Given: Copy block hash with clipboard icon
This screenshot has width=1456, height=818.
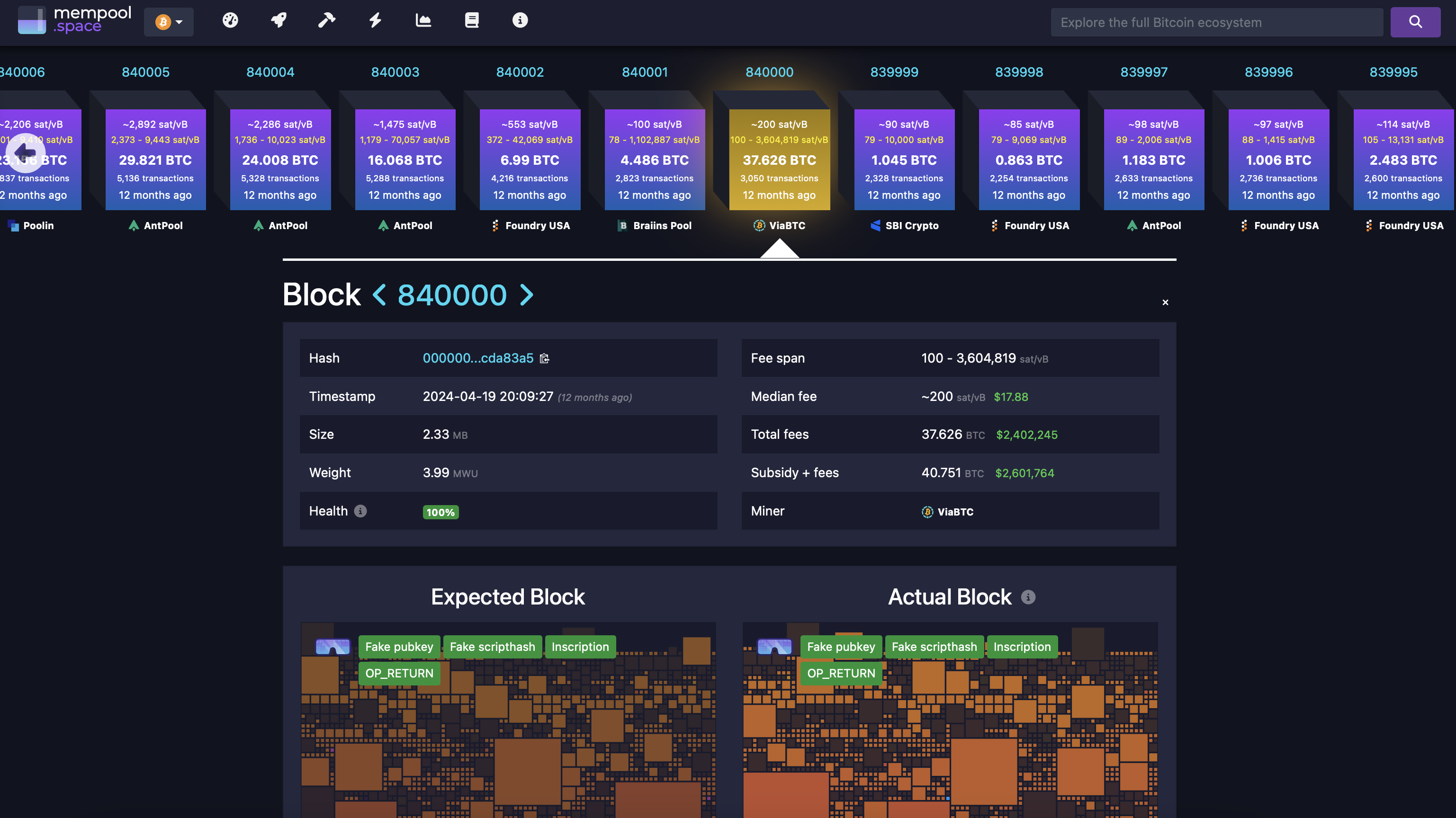Looking at the screenshot, I should click(x=544, y=358).
